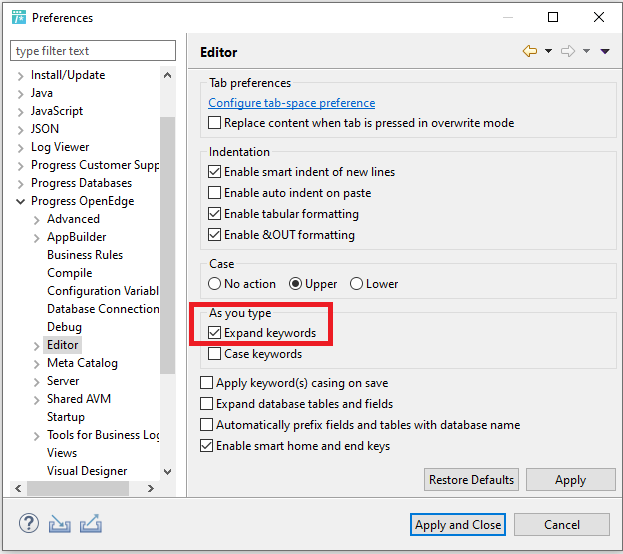Select Configuration Variables in the tree
The image size is (623, 554).
103,291
